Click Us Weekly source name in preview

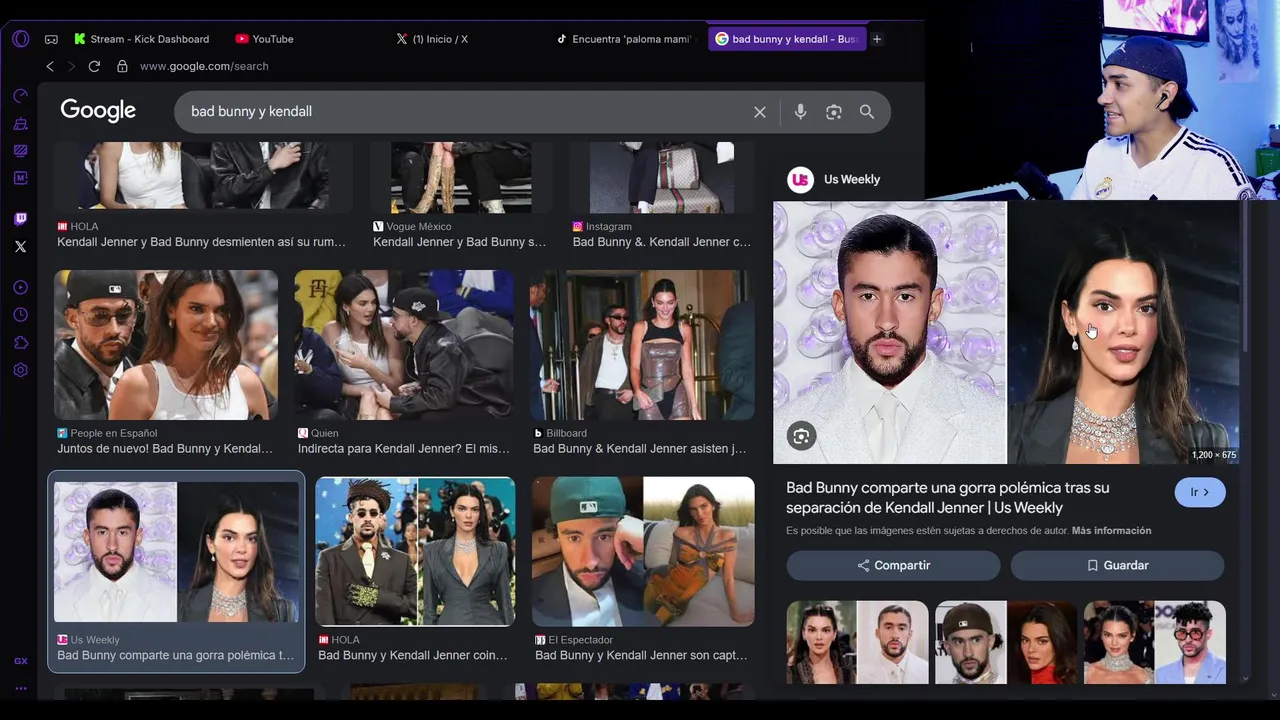click(x=852, y=179)
